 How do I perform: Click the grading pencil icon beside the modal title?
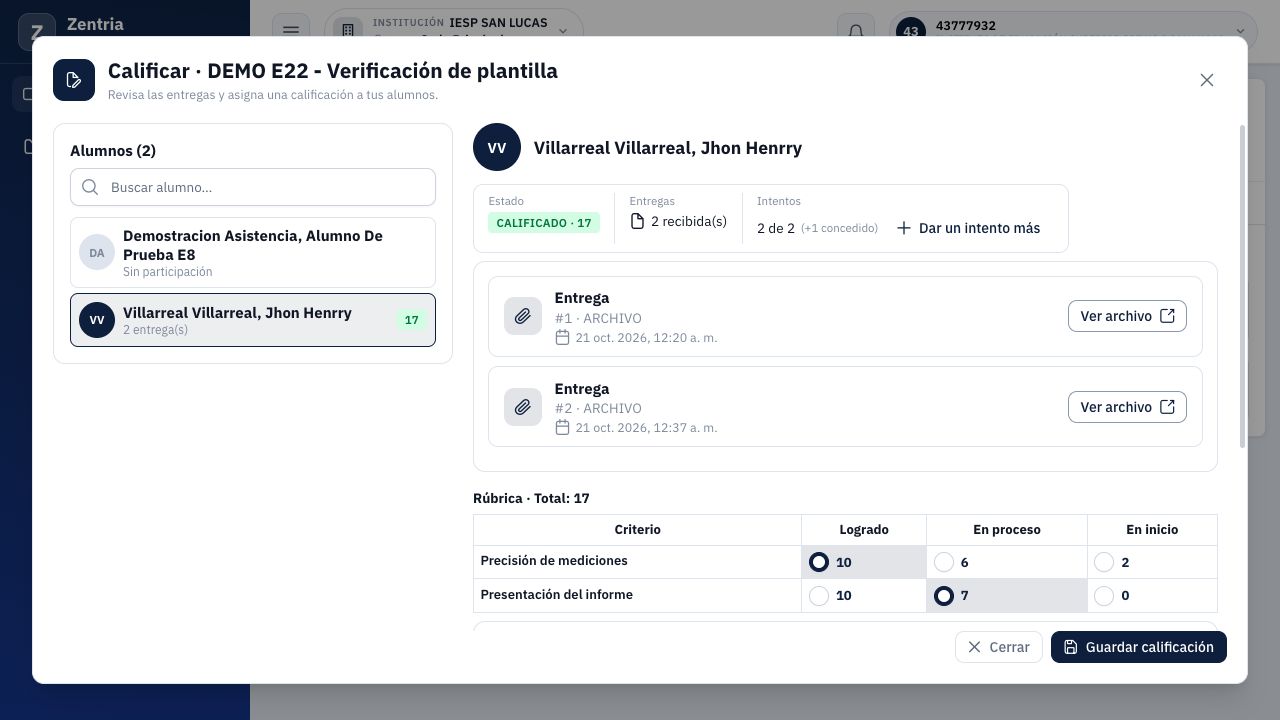[x=74, y=81]
